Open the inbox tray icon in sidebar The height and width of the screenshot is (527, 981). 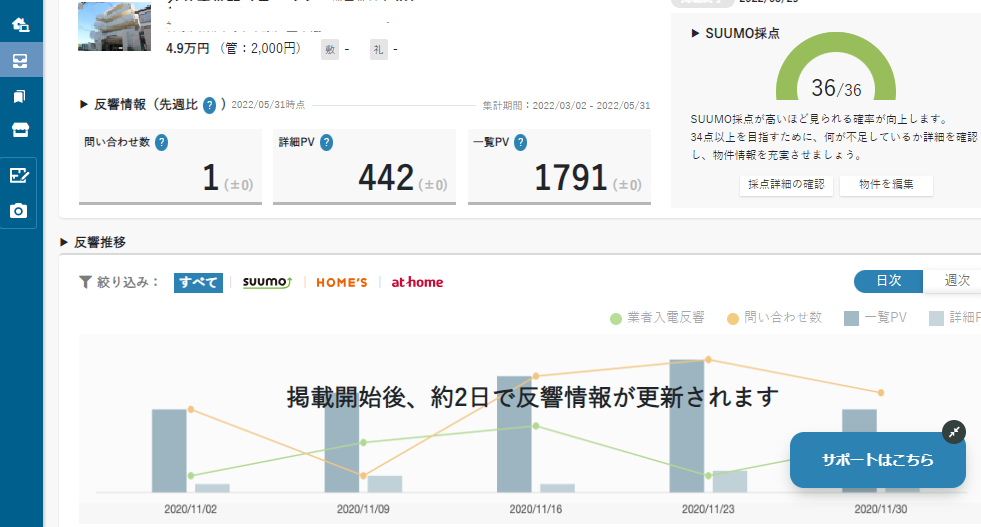(20, 61)
